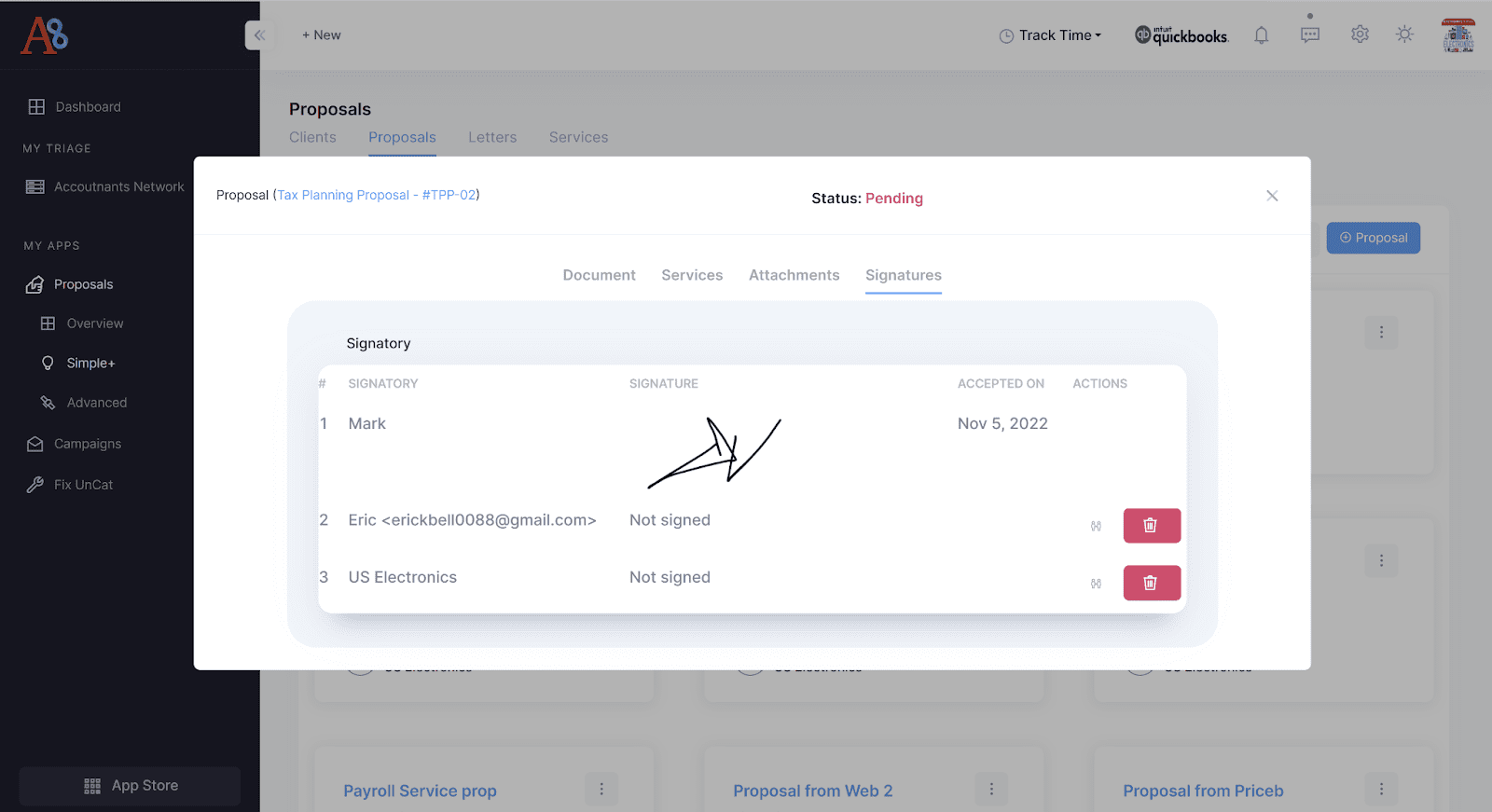Click the + New button
Viewport: 1492px width, 812px height.
(321, 35)
